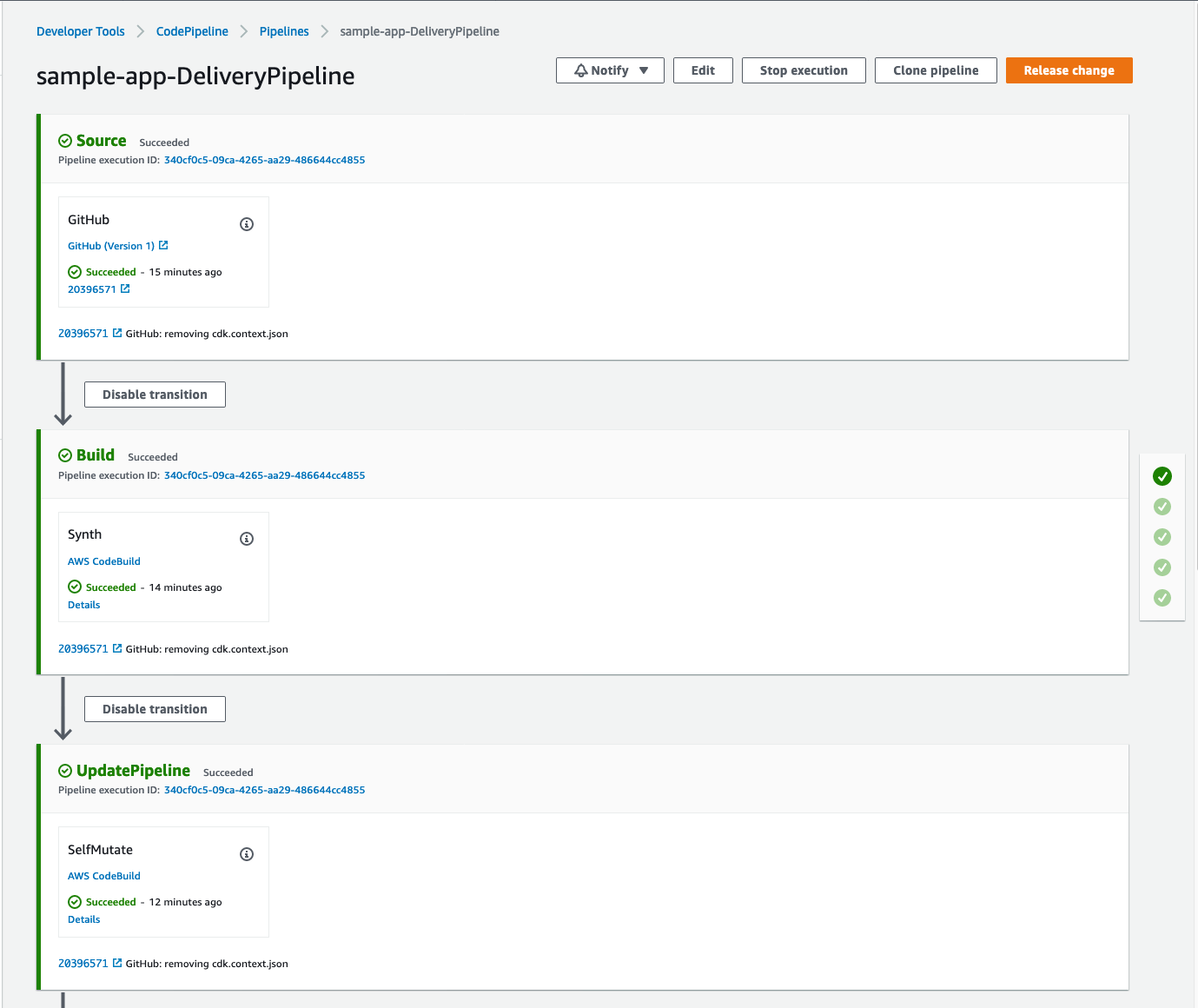Open commit 20396571 link under Source stage
Viewport: 1198px width, 1008px height.
(83, 334)
